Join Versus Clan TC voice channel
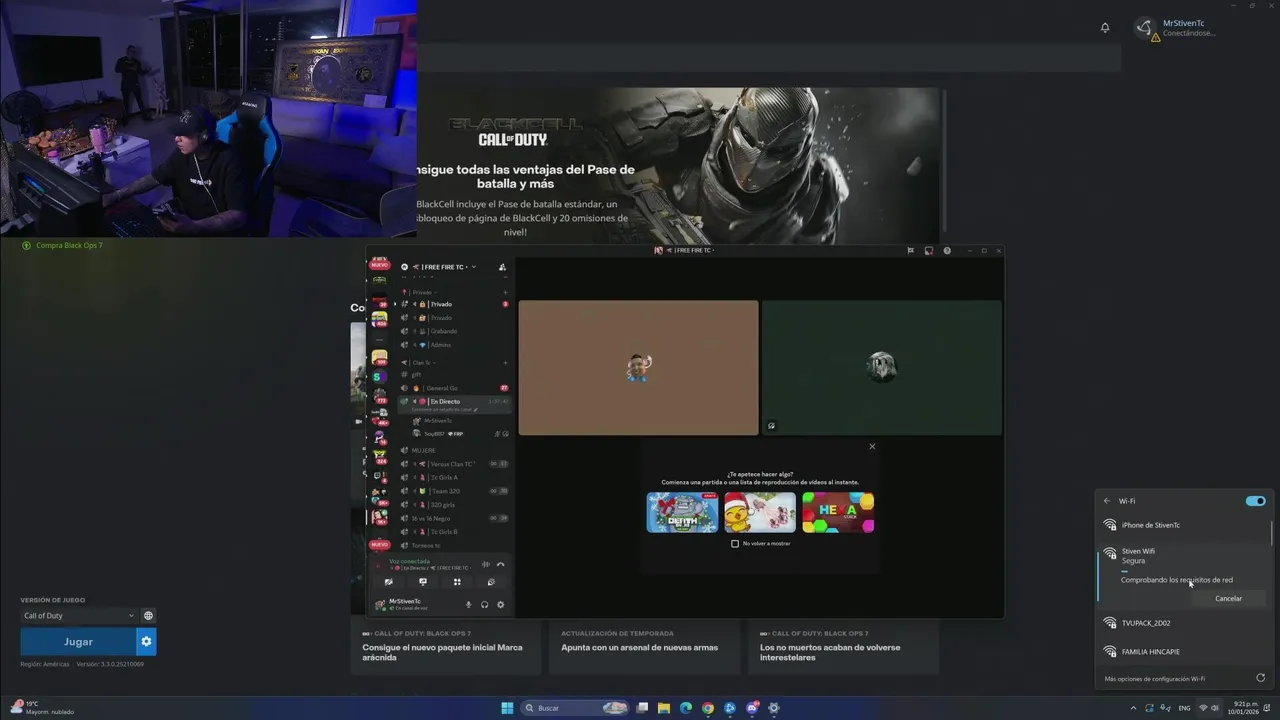The height and width of the screenshot is (720, 1280). pyautogui.click(x=454, y=464)
